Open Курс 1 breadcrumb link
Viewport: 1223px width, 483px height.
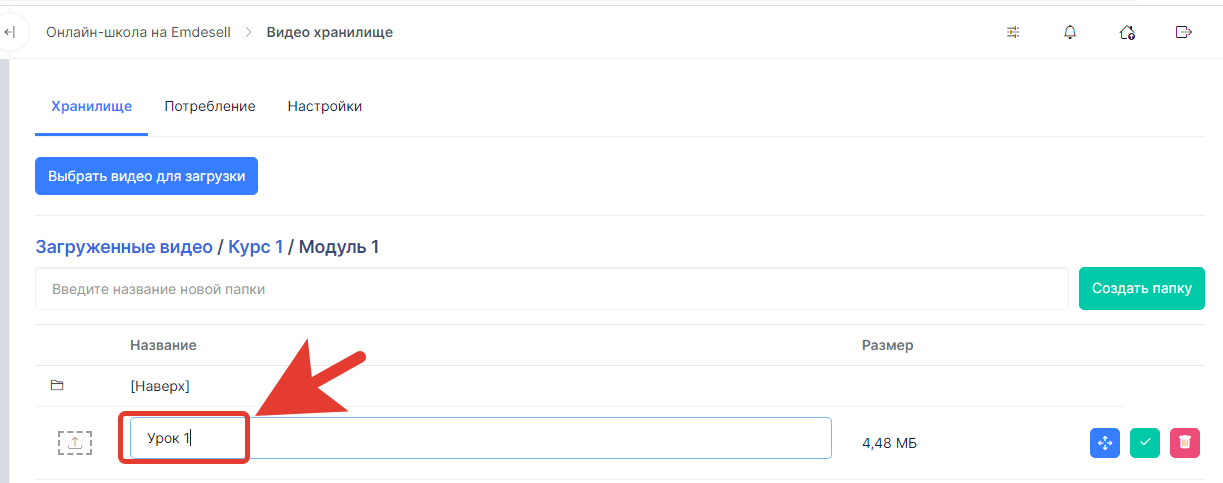[x=256, y=246]
